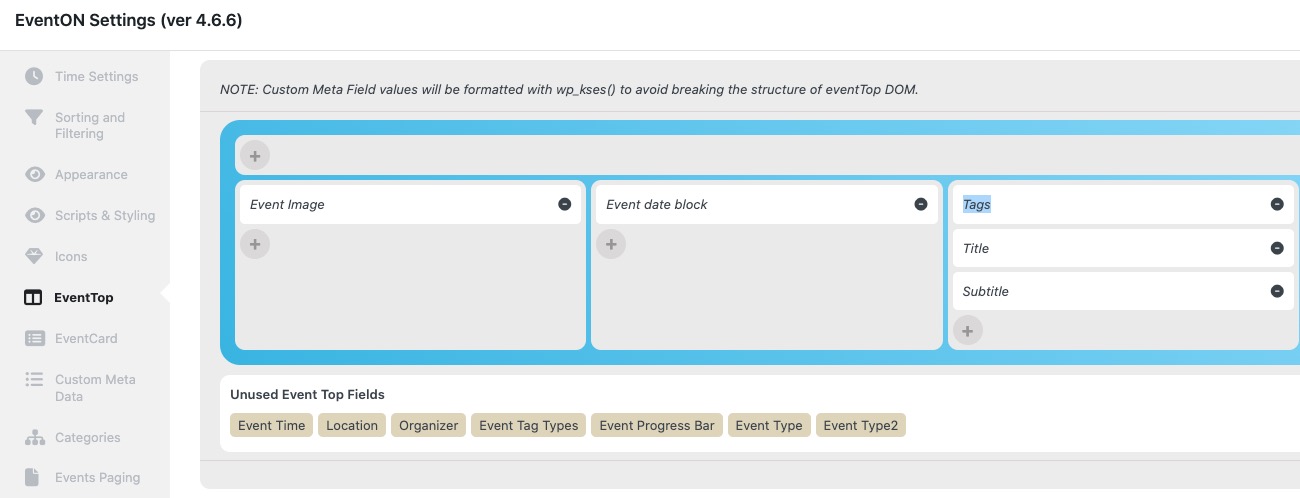Click the Title field row

pos(1123,248)
